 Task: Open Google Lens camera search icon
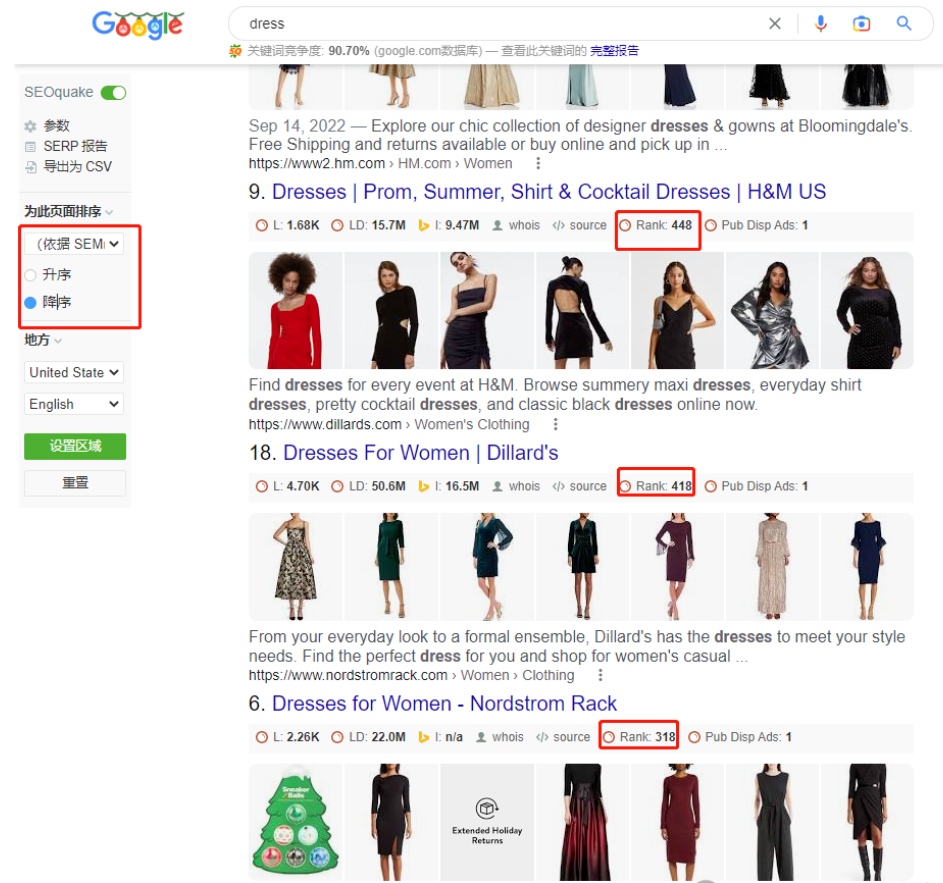point(861,23)
